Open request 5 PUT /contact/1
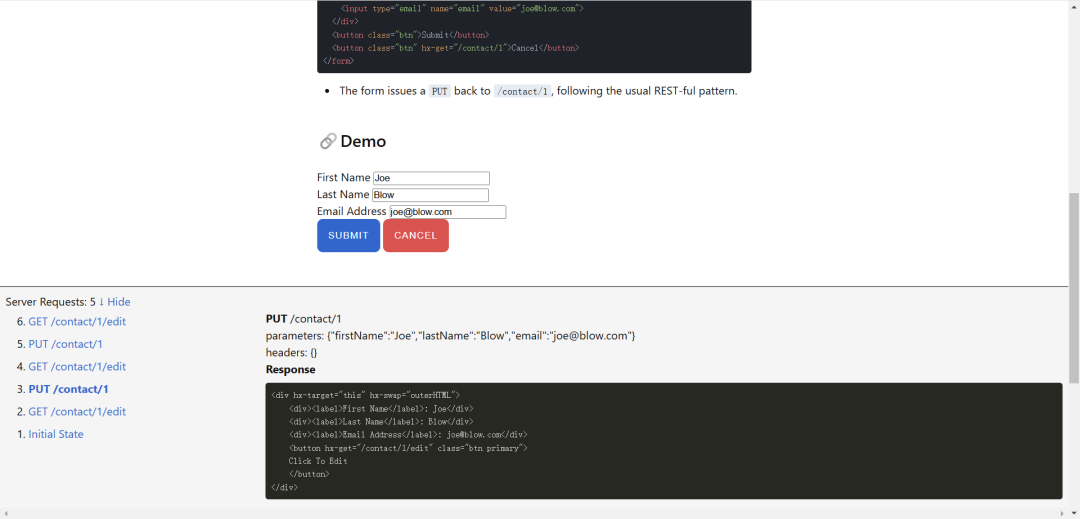 [65, 344]
